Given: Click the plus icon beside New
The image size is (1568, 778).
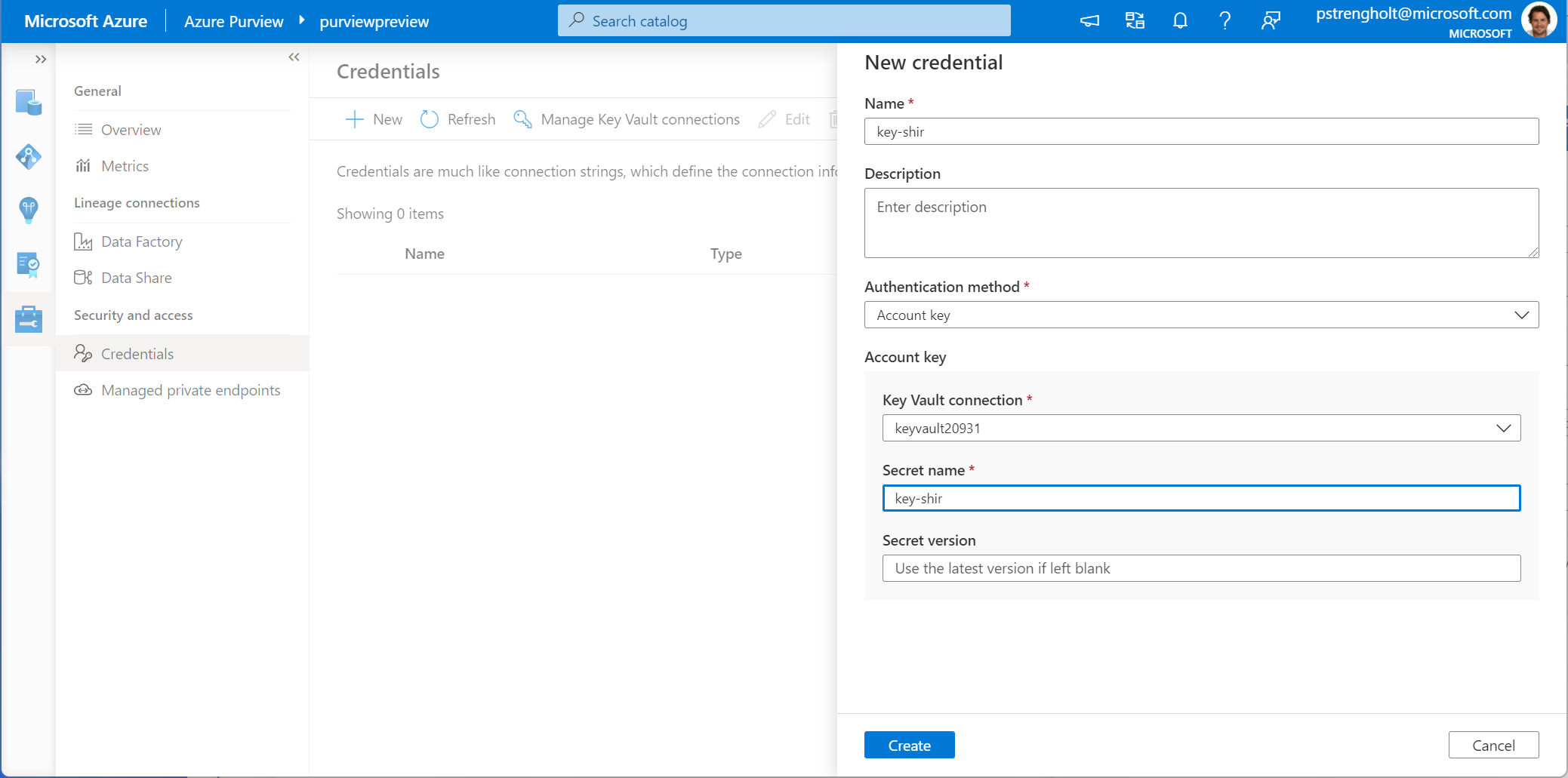Looking at the screenshot, I should 354,119.
